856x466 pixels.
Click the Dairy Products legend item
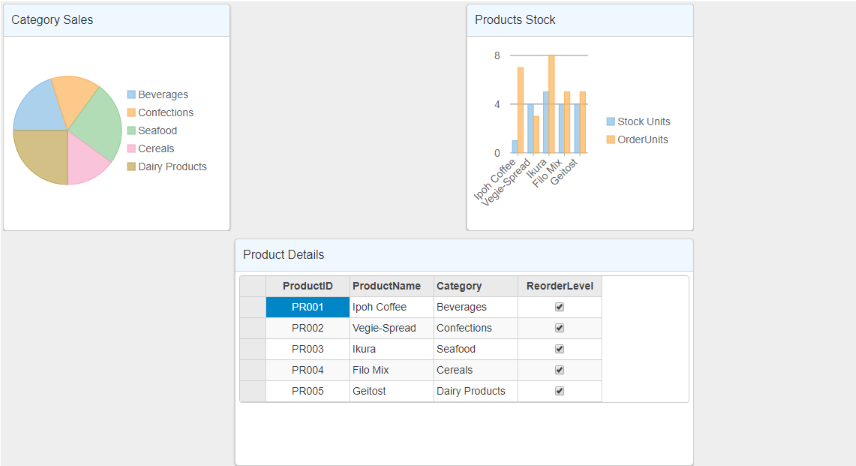click(x=172, y=167)
